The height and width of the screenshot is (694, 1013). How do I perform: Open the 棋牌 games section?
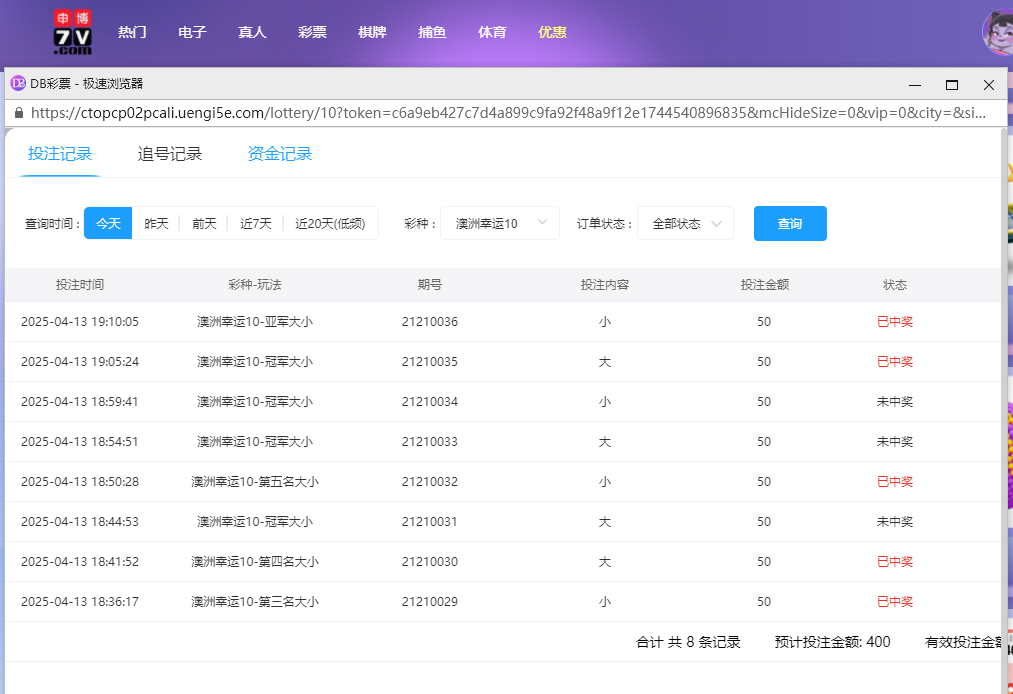click(372, 31)
